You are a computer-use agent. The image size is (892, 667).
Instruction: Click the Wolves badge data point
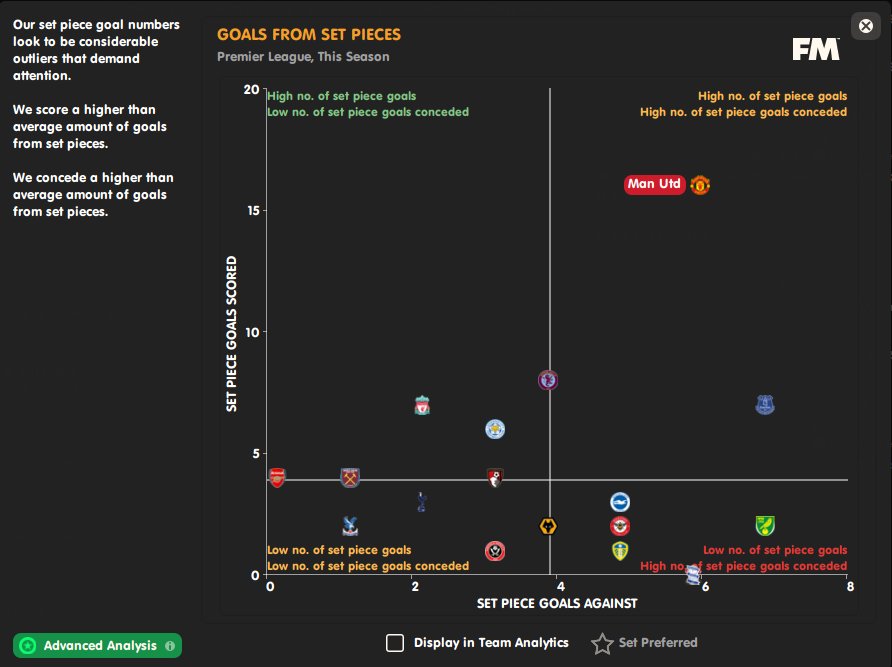pos(547,526)
